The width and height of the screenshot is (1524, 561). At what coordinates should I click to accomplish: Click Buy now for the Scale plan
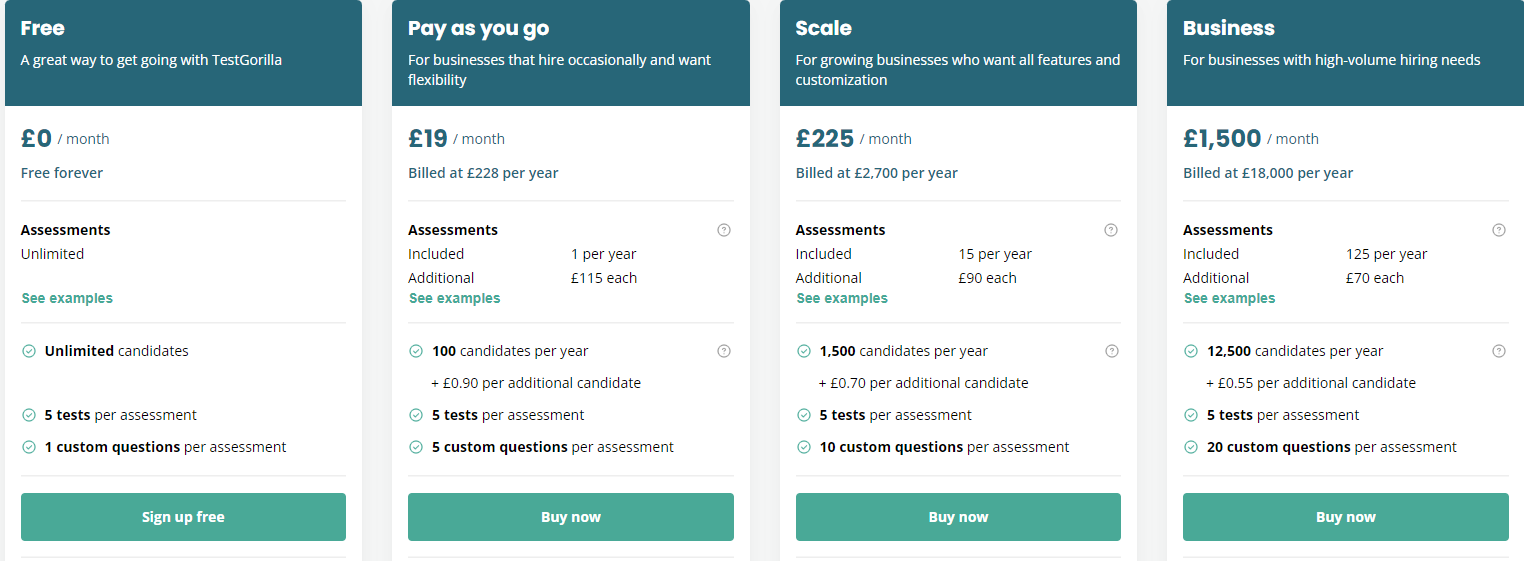[958, 517]
